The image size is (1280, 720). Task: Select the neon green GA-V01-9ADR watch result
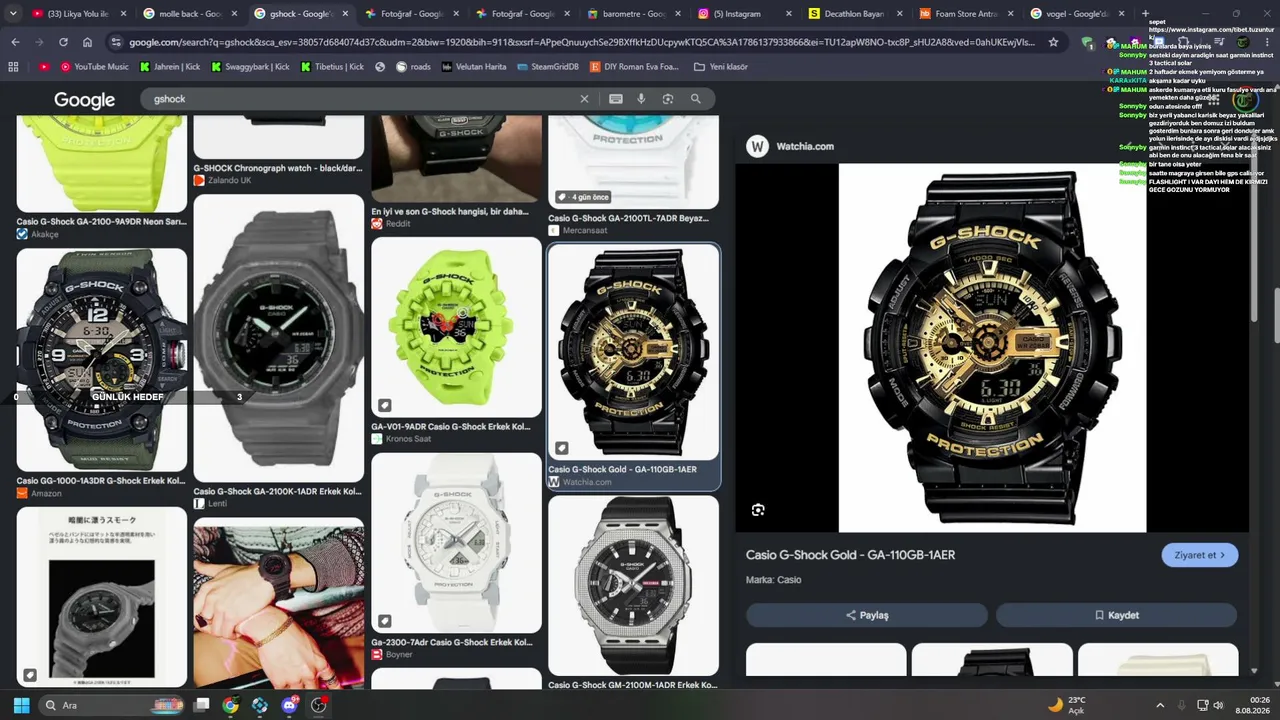(x=456, y=327)
